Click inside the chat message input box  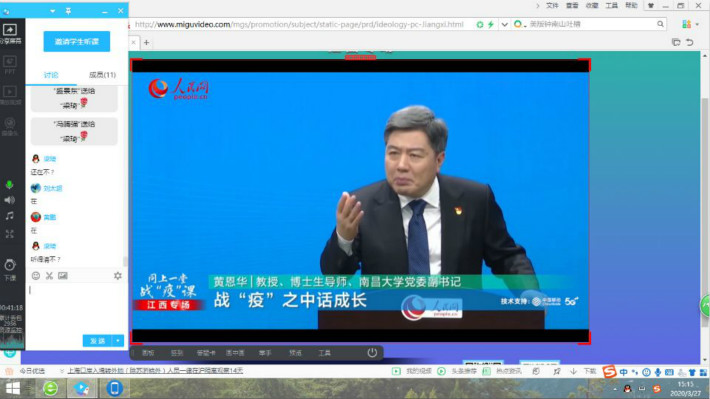point(76,308)
